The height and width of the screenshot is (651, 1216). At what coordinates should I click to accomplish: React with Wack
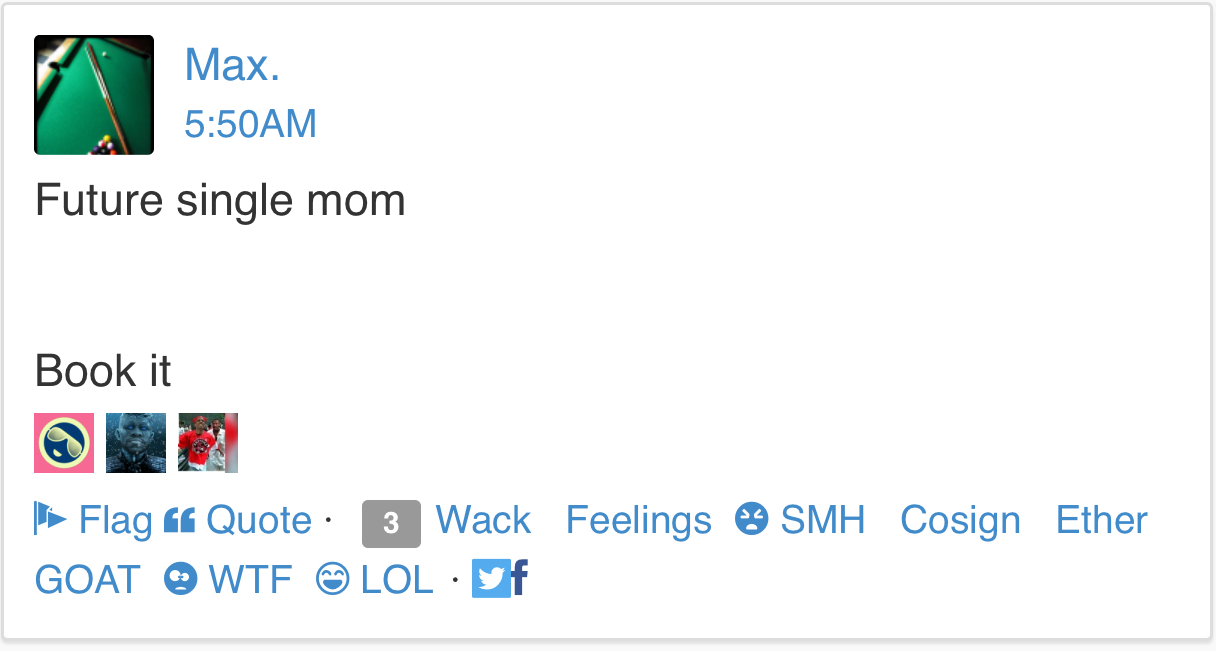pos(483,520)
